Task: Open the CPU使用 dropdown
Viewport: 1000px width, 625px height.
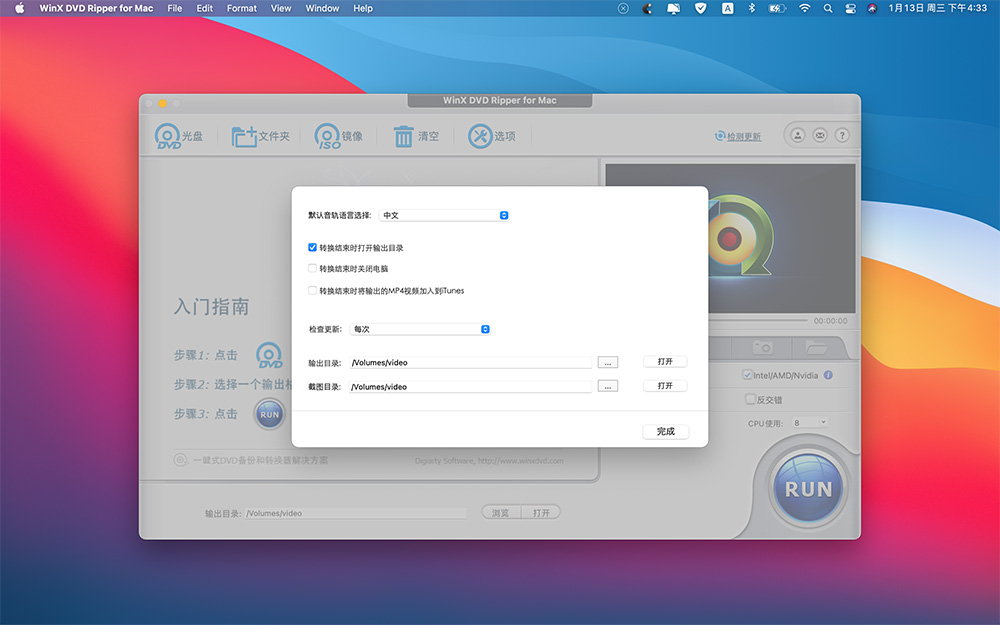Action: 809,422
